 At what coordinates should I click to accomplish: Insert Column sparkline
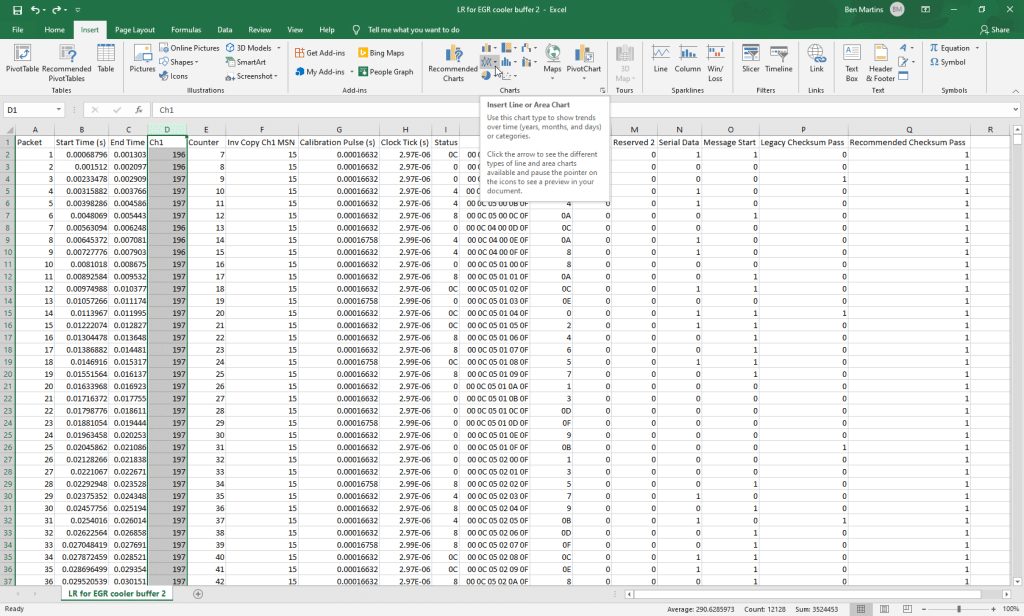pos(687,59)
